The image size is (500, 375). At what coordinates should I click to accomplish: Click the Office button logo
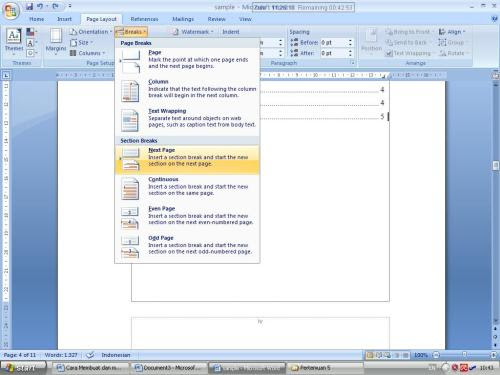coord(11,11)
